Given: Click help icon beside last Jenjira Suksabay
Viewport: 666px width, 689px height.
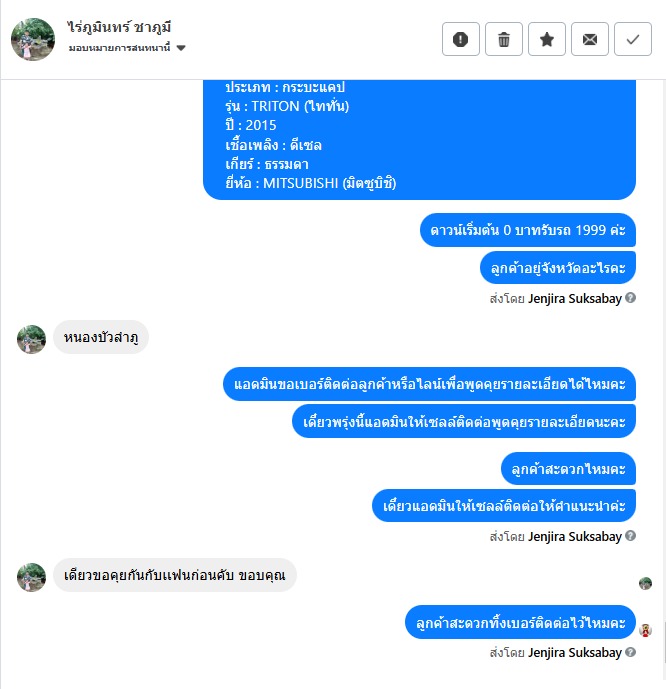Looking at the screenshot, I should coord(630,652).
